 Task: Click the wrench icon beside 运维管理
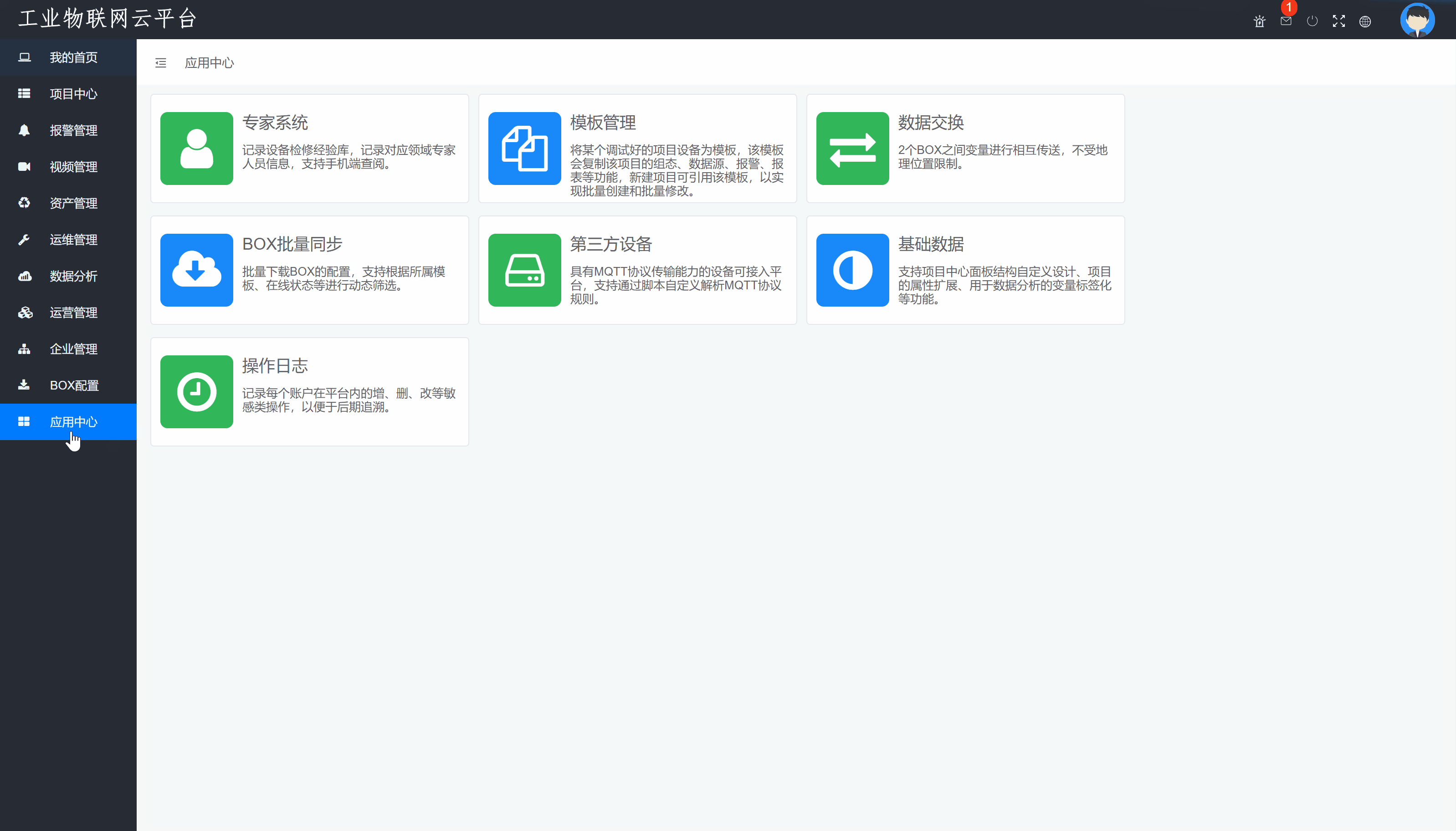pos(24,240)
